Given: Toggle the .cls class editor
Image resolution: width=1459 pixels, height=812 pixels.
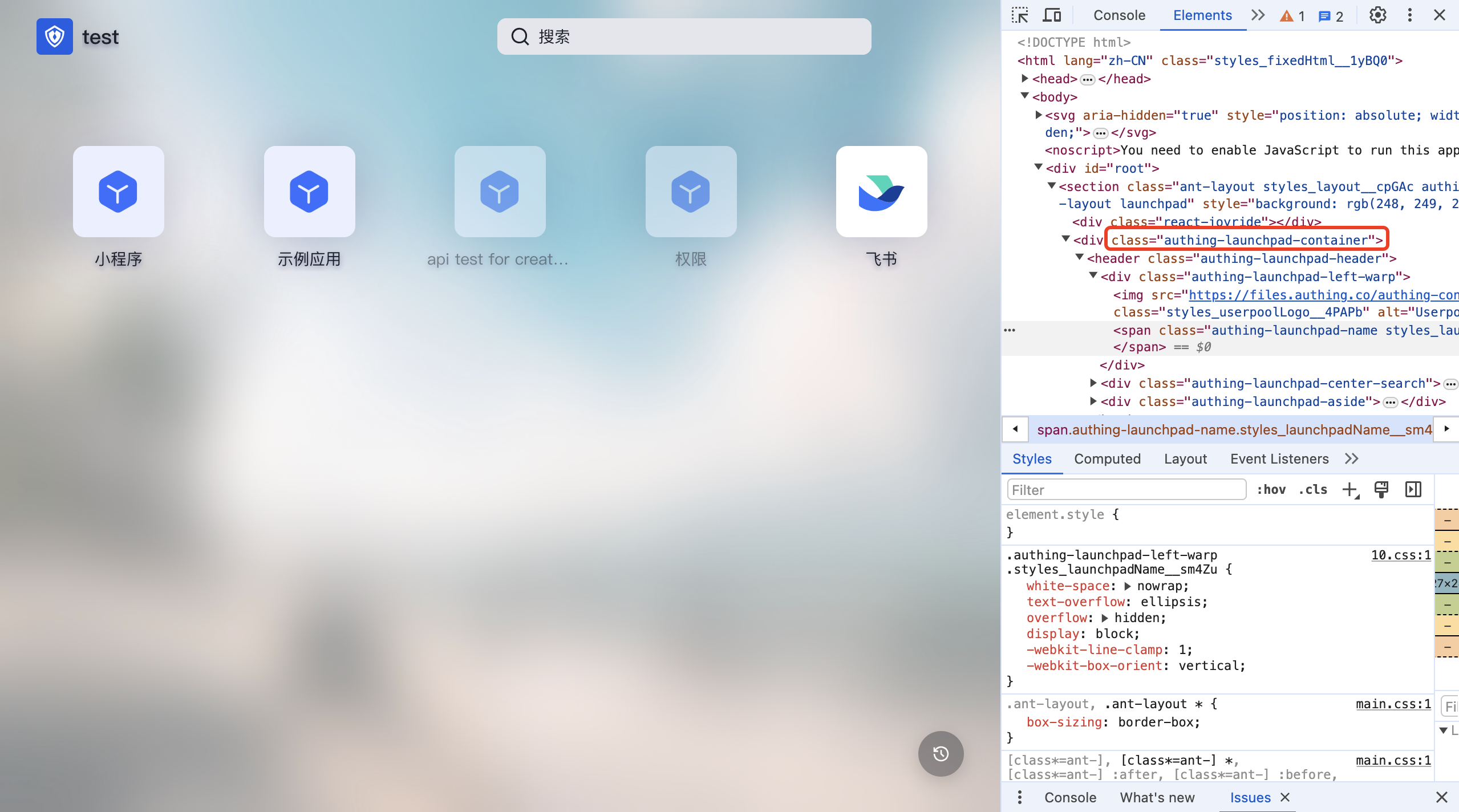Looking at the screenshot, I should coord(1313,489).
